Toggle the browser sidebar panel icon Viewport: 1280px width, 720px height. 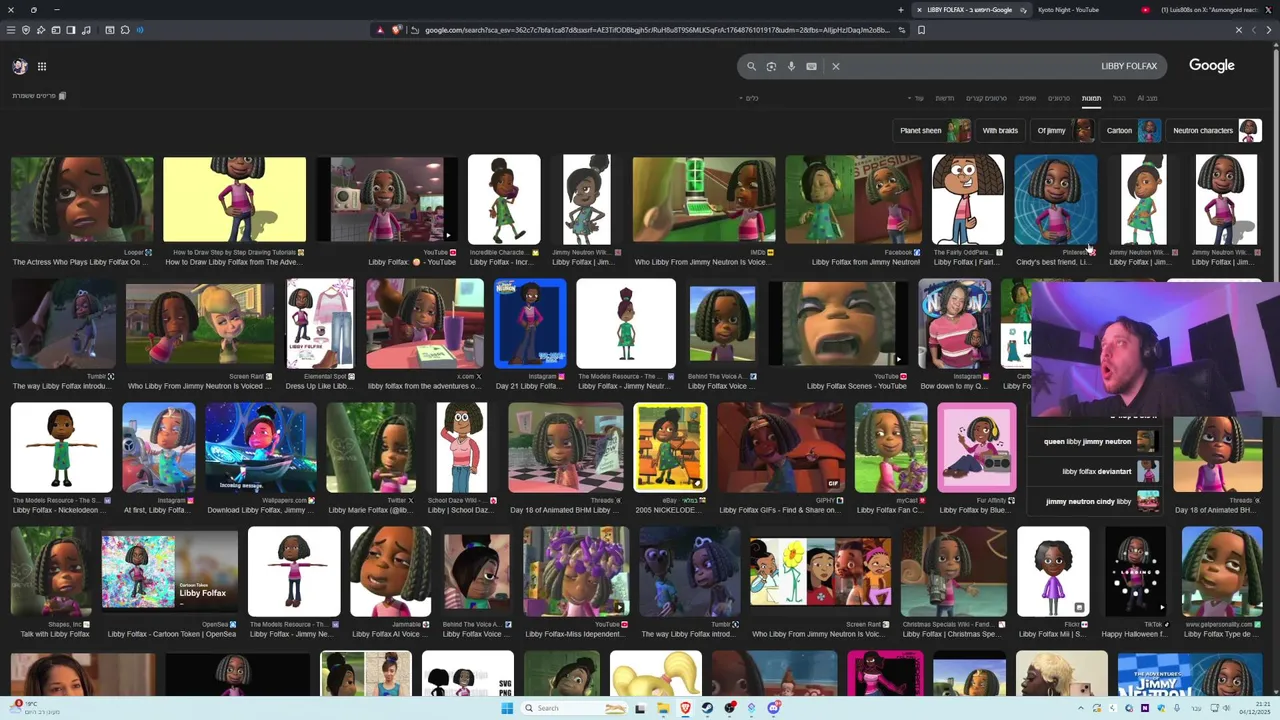click(71, 30)
